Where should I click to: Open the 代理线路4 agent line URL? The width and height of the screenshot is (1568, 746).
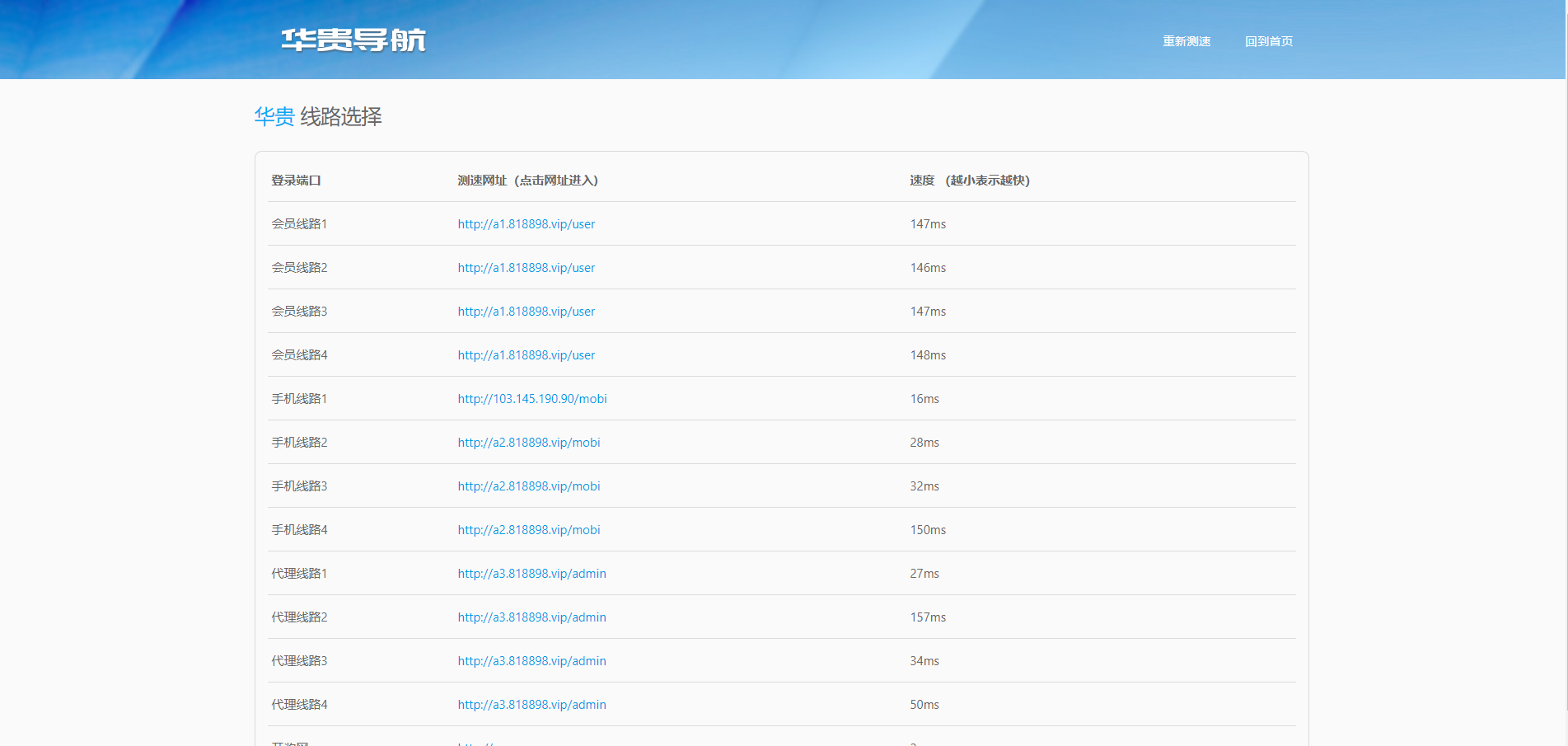click(531, 704)
